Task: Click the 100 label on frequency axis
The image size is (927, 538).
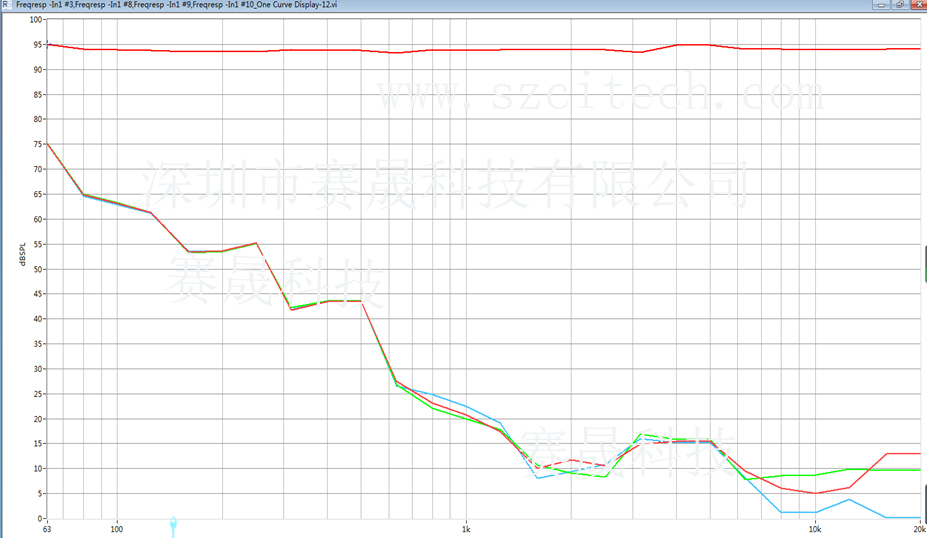Action: pyautogui.click(x=116, y=529)
